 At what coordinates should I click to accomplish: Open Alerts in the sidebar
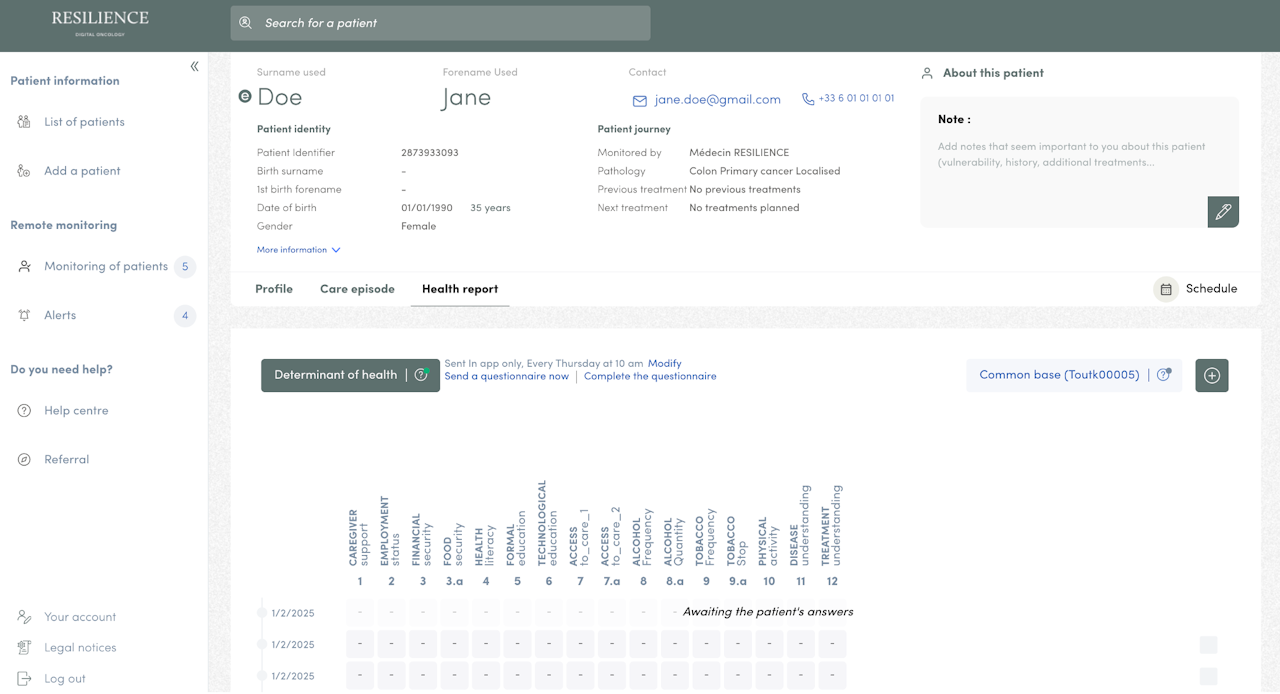[60, 316]
